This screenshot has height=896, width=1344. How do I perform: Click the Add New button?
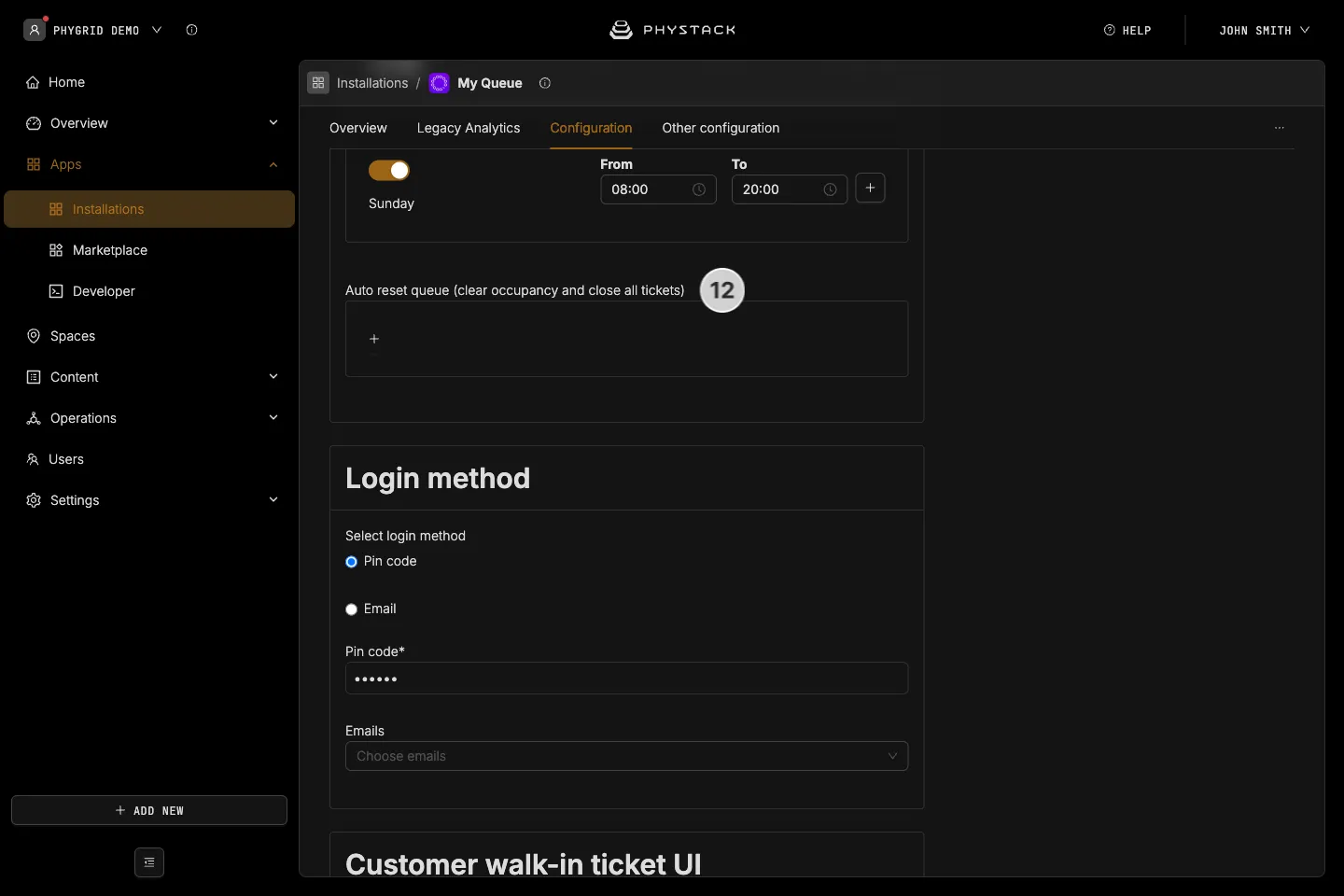click(x=149, y=810)
